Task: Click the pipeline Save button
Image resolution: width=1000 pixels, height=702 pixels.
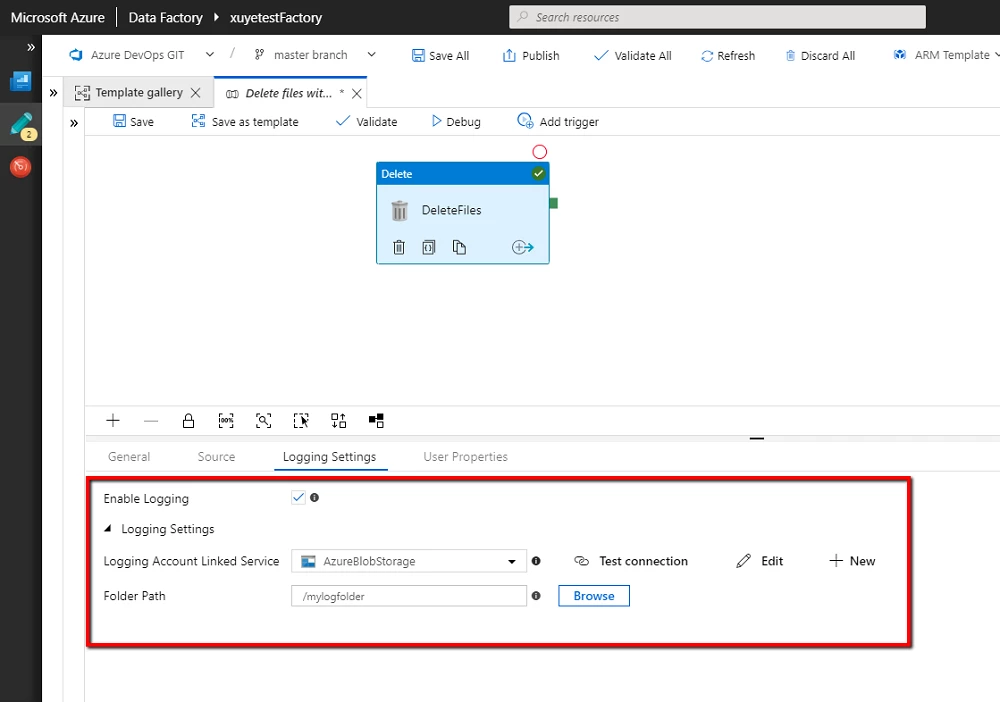Action: pos(133,121)
